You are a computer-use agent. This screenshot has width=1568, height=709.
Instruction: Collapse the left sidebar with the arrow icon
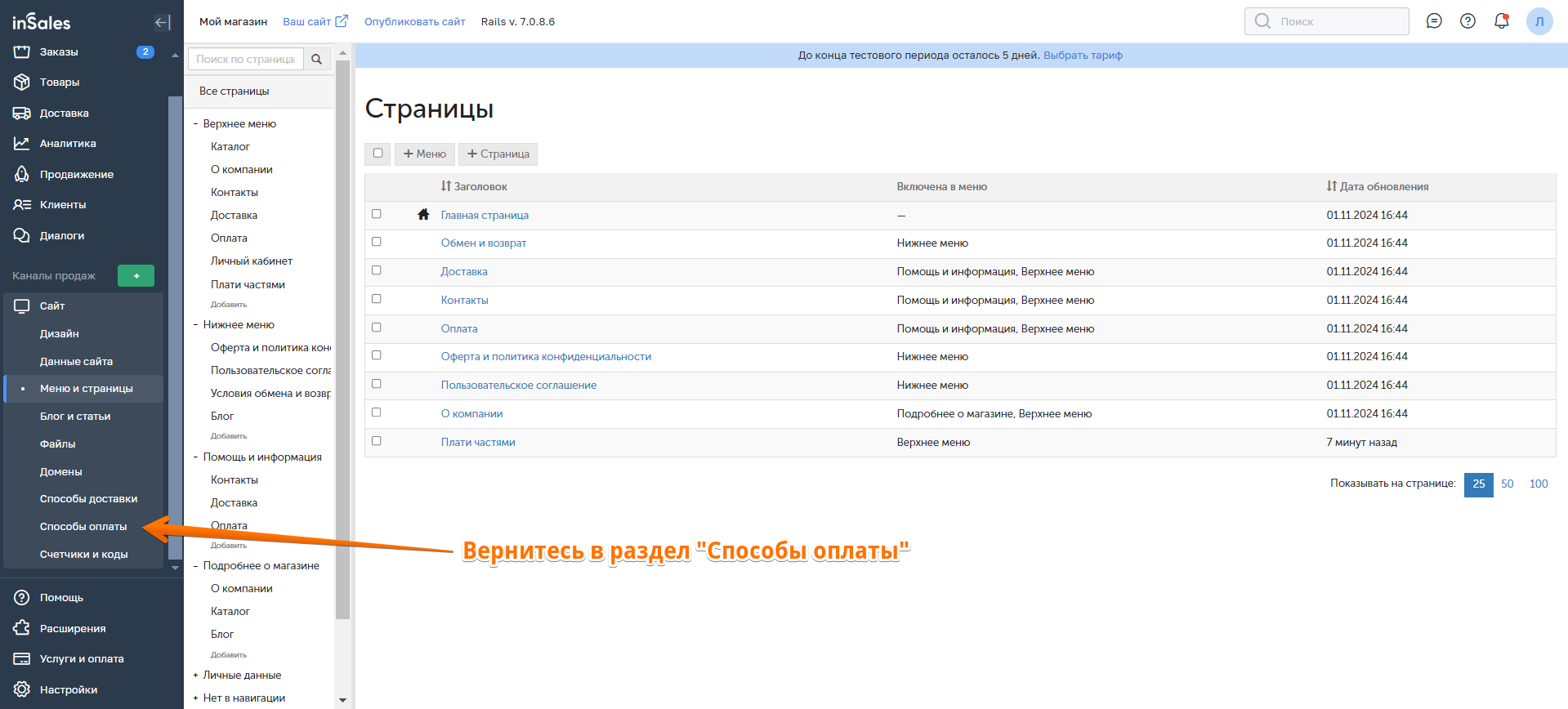(x=162, y=22)
